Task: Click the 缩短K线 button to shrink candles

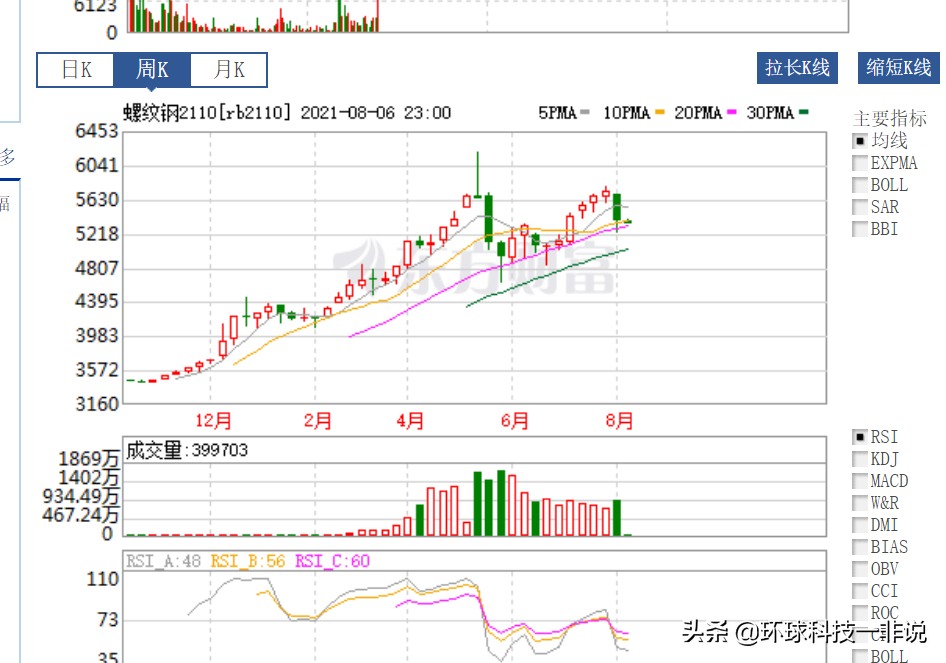Action: (x=897, y=68)
